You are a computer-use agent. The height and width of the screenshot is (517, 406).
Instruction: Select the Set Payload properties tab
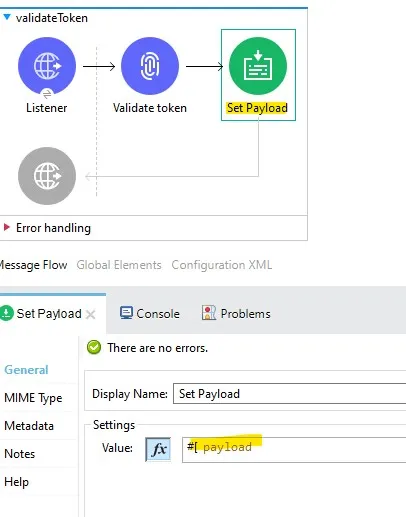(x=49, y=314)
